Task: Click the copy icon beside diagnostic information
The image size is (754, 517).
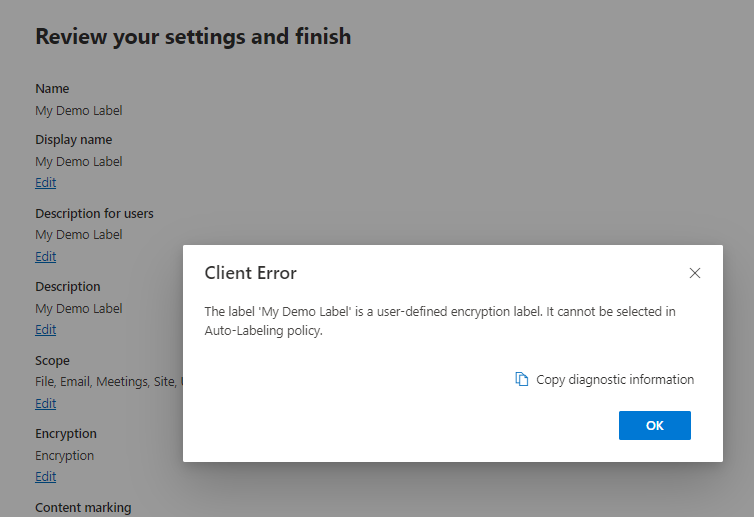Action: click(522, 379)
